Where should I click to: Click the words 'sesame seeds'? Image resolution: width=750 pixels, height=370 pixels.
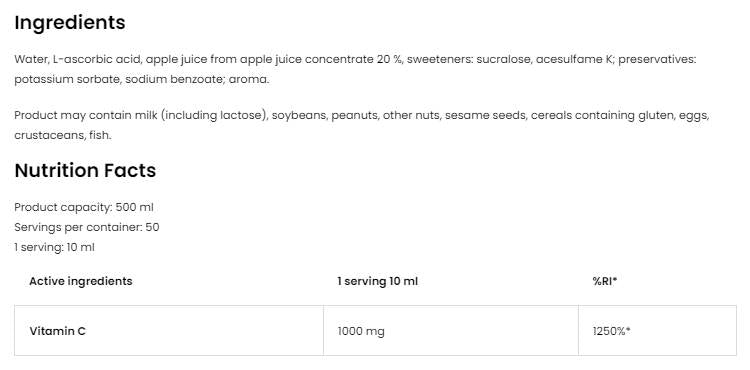[x=485, y=115]
